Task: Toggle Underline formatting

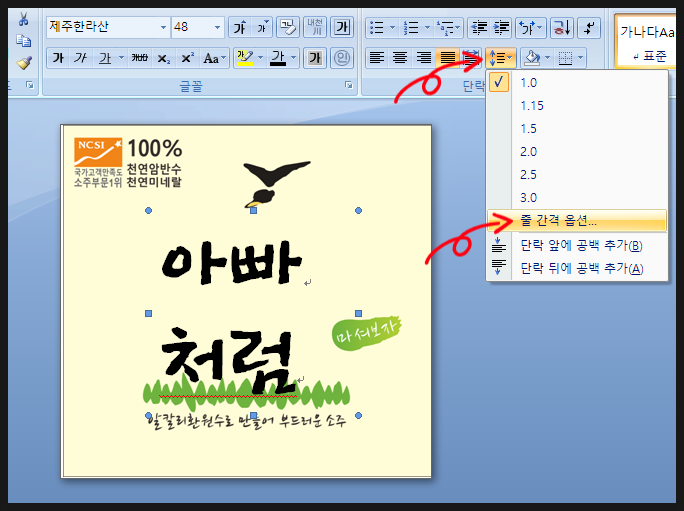Action: coord(105,58)
